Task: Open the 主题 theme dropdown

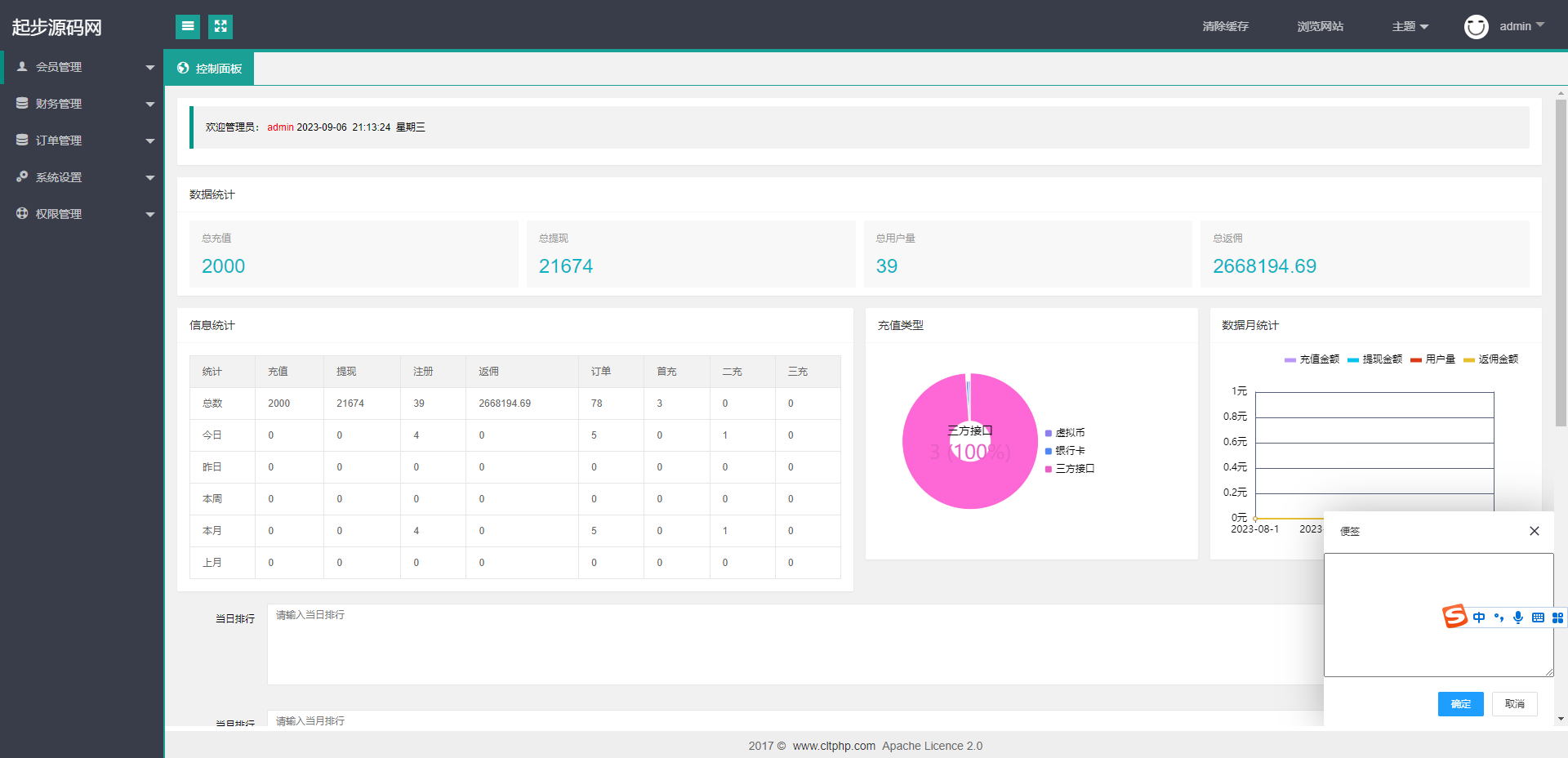Action: (1410, 26)
